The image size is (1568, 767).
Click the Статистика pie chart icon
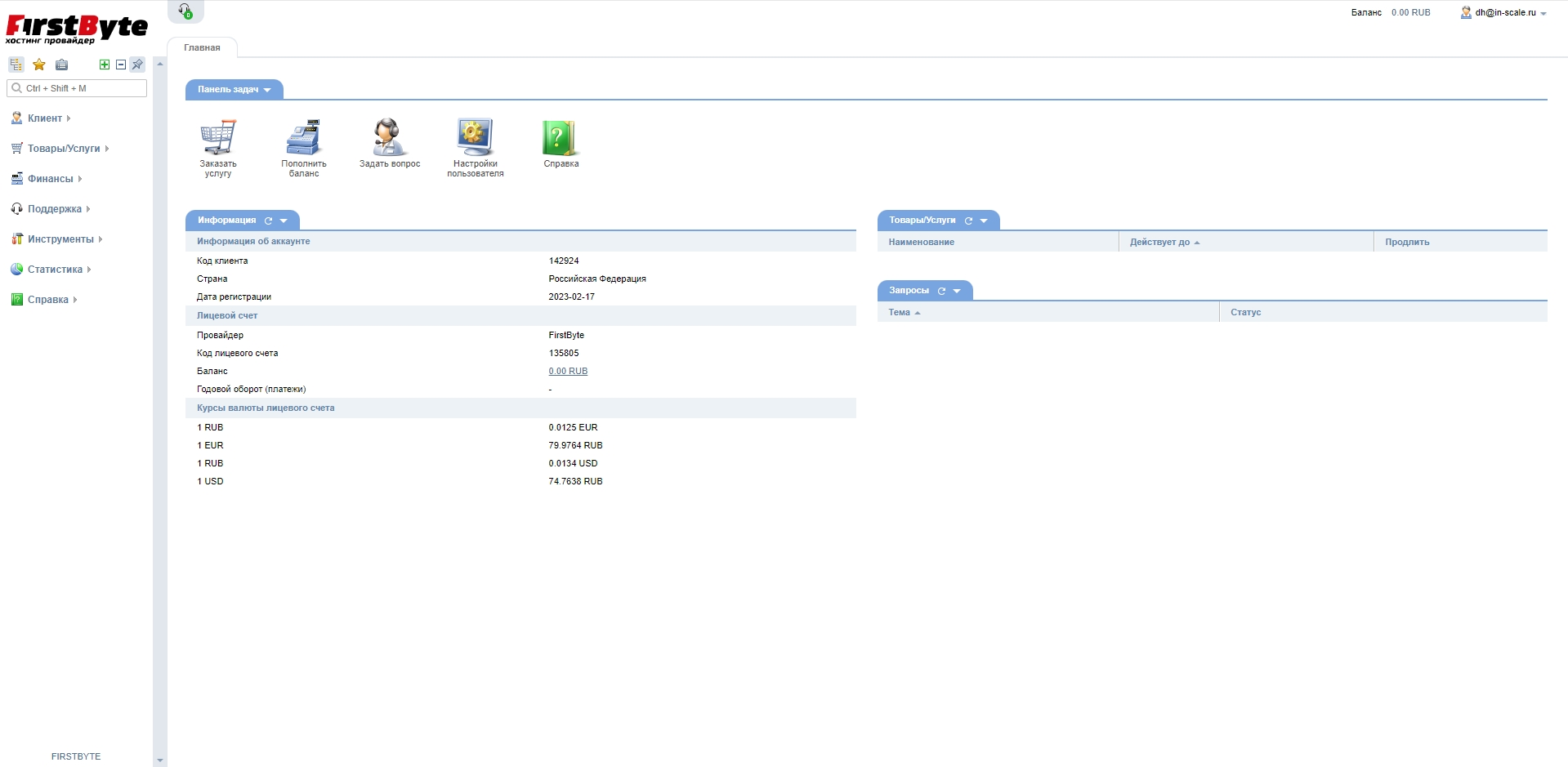16,270
